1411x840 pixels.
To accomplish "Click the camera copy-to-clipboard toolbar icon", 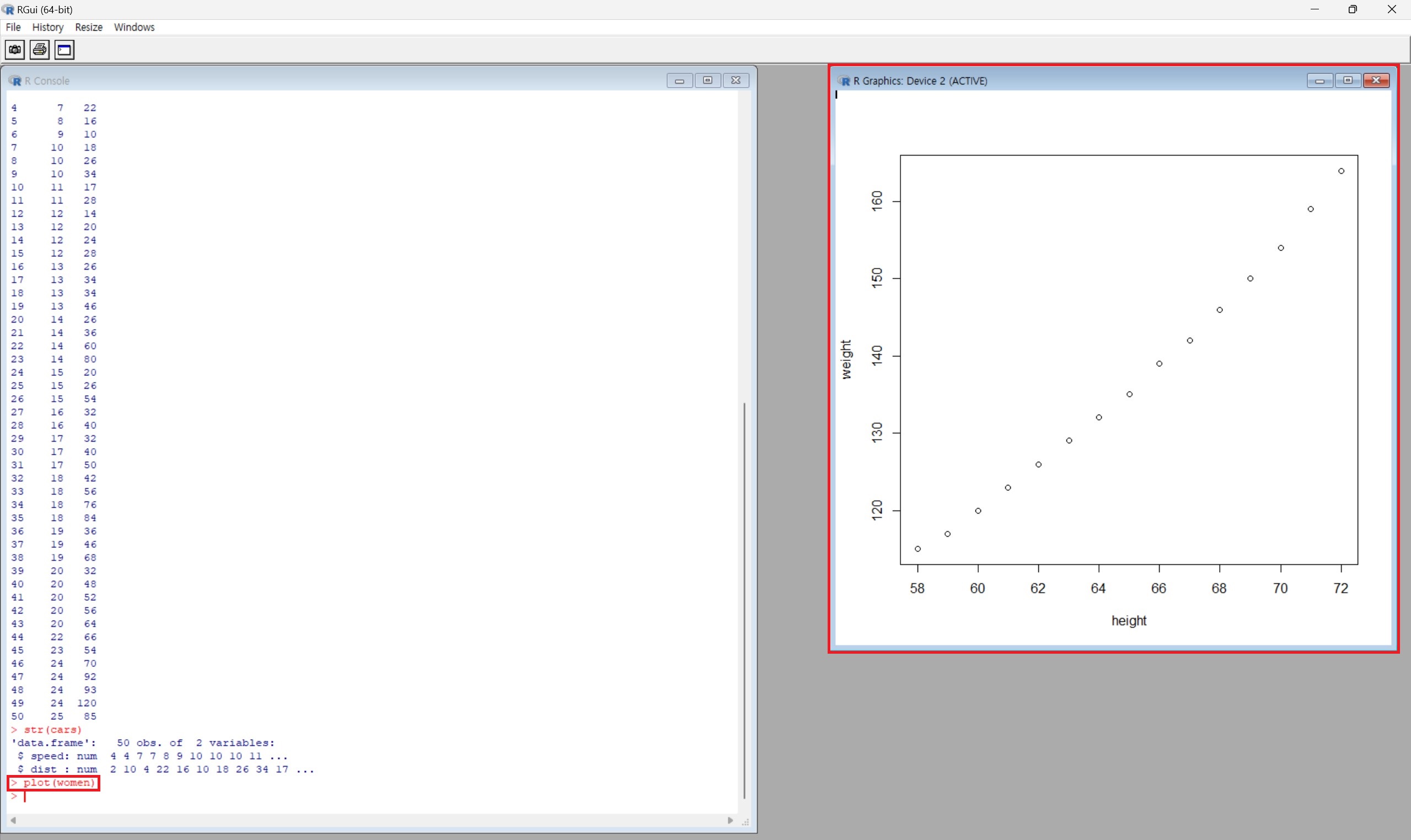I will coord(15,50).
